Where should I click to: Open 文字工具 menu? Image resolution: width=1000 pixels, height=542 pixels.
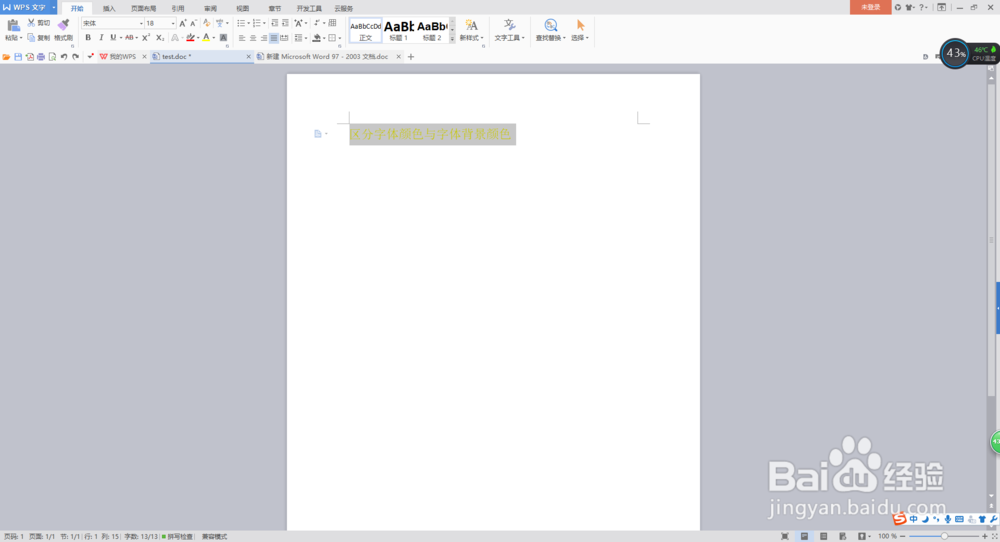click(510, 30)
